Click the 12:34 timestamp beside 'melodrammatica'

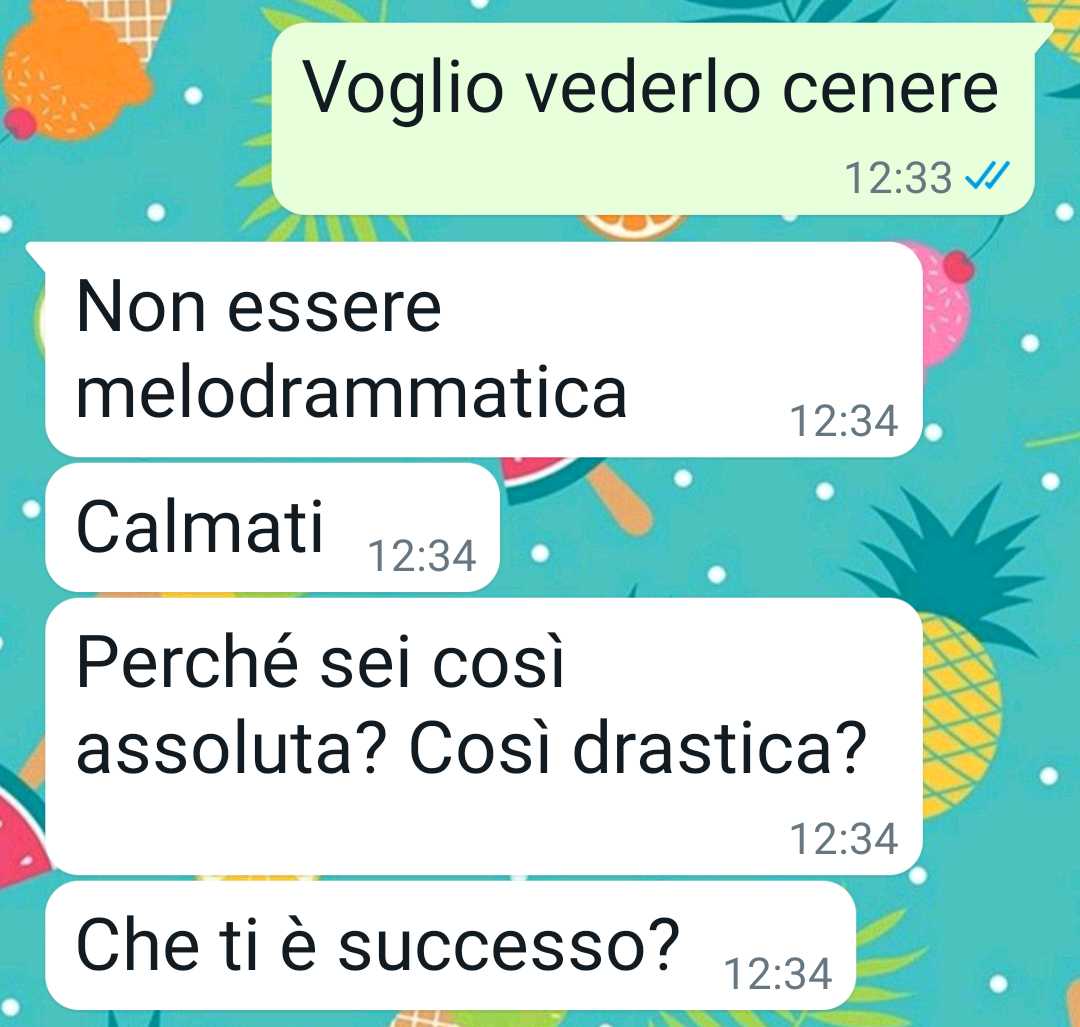(x=844, y=421)
